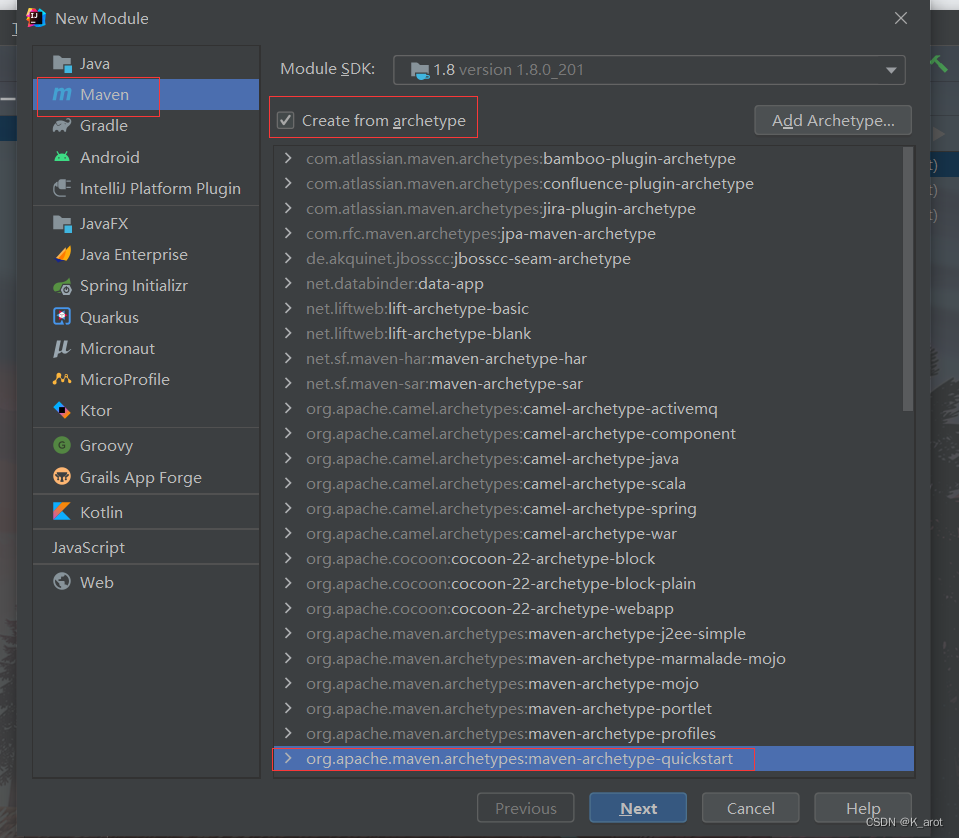The height and width of the screenshot is (838, 959).
Task: Expand jbosscc-seam-archetype node
Action: pyautogui.click(x=288, y=258)
